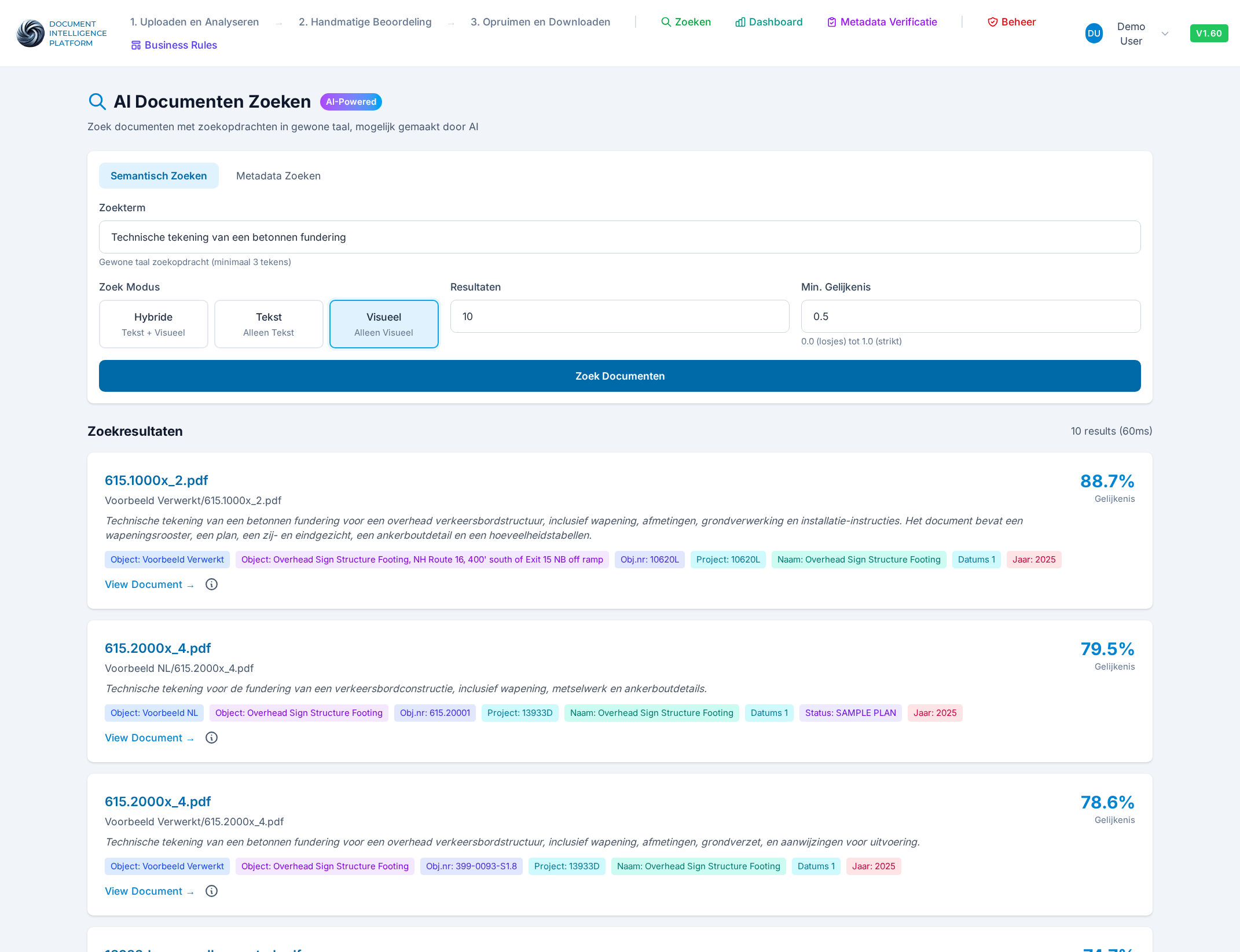This screenshot has height=952, width=1240.
Task: Click 'Datums 1' tag in 615.1000x_2.pdf result
Action: click(x=977, y=560)
